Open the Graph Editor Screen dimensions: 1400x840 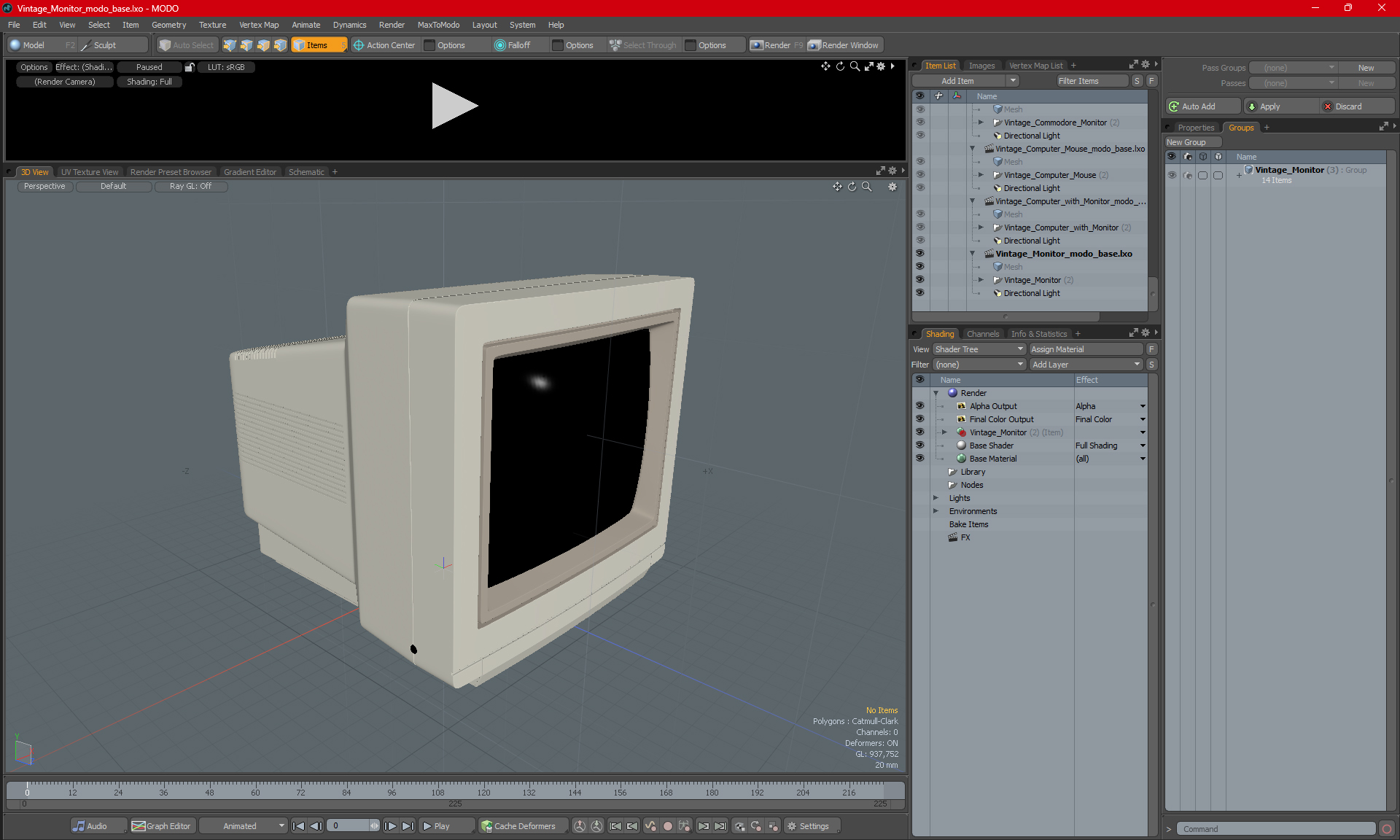click(x=162, y=826)
